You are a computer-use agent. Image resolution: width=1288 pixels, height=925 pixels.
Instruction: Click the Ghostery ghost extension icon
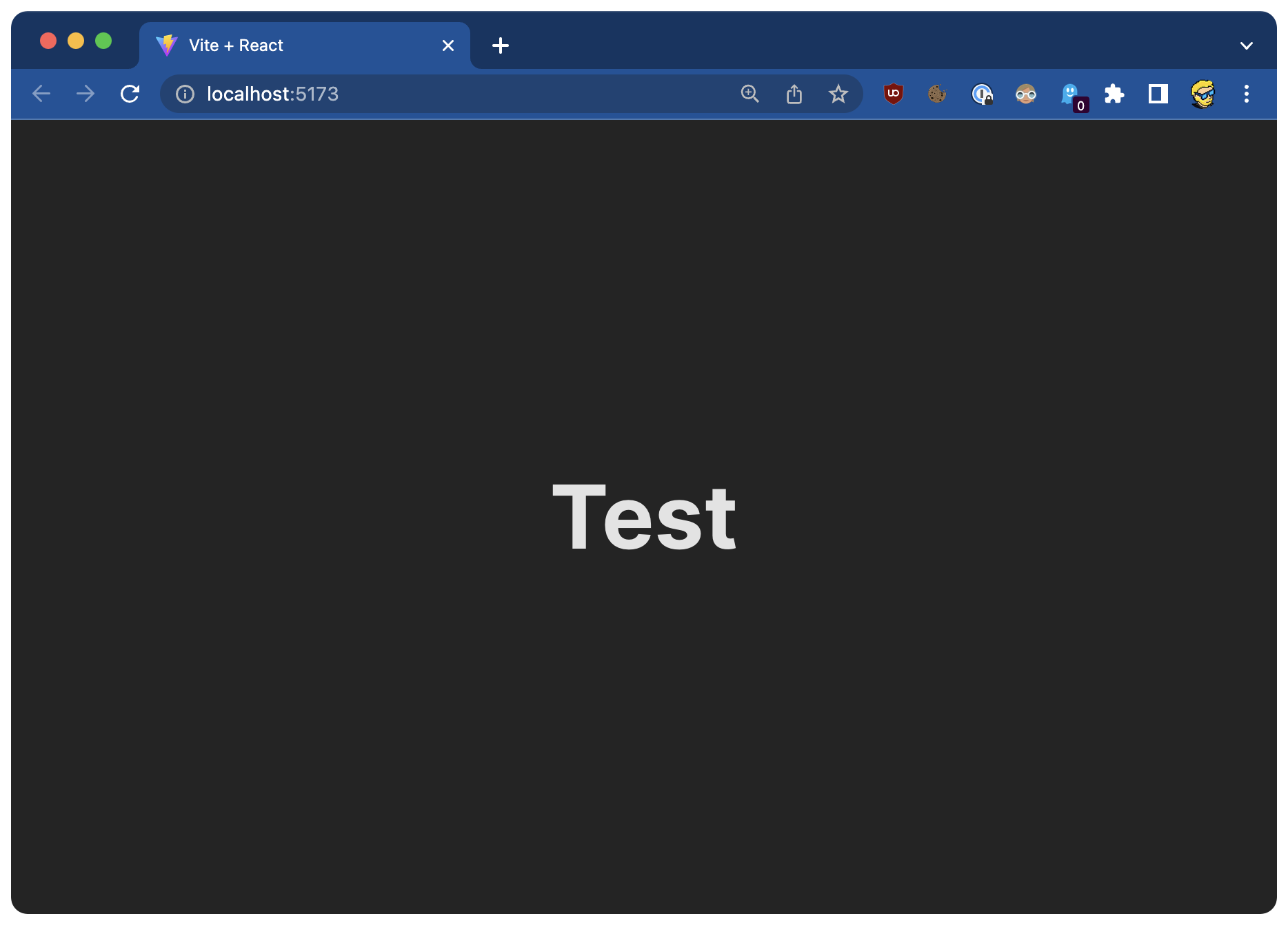[1069, 94]
